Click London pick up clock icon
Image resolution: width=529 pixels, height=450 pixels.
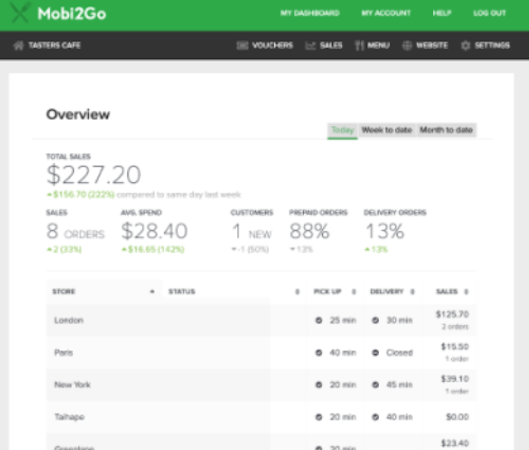coord(318,320)
